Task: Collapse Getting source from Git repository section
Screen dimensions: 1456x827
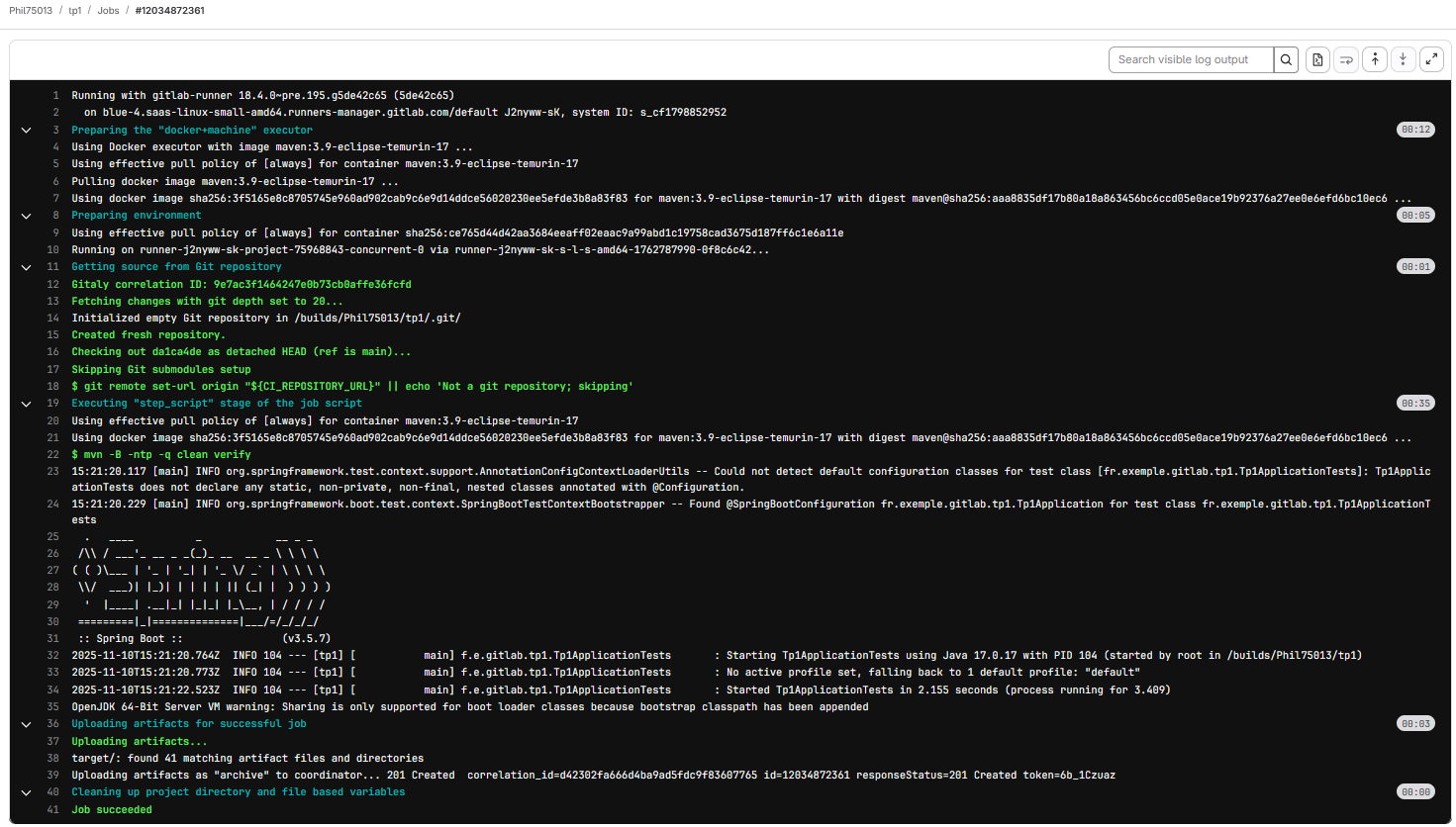Action: [x=26, y=267]
